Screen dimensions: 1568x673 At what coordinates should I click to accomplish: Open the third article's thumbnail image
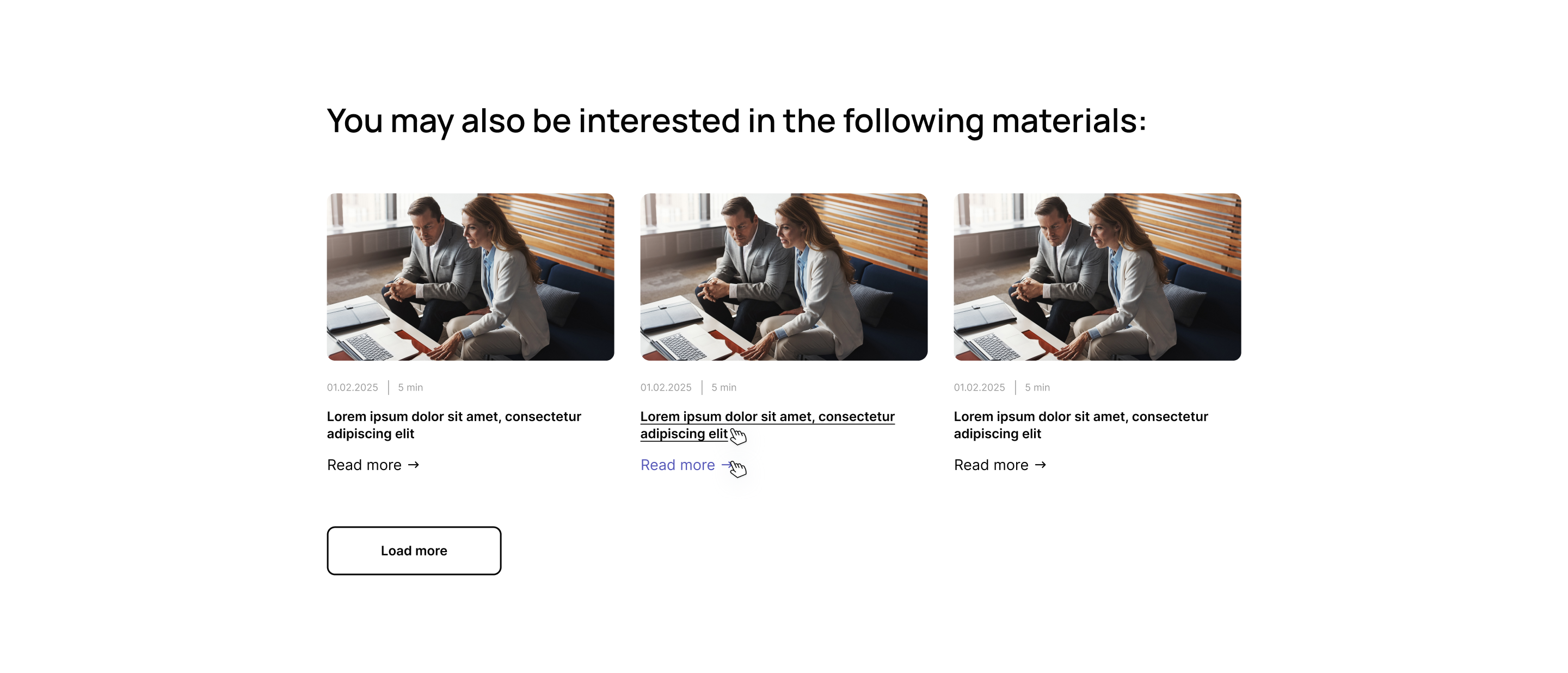pyautogui.click(x=1097, y=277)
